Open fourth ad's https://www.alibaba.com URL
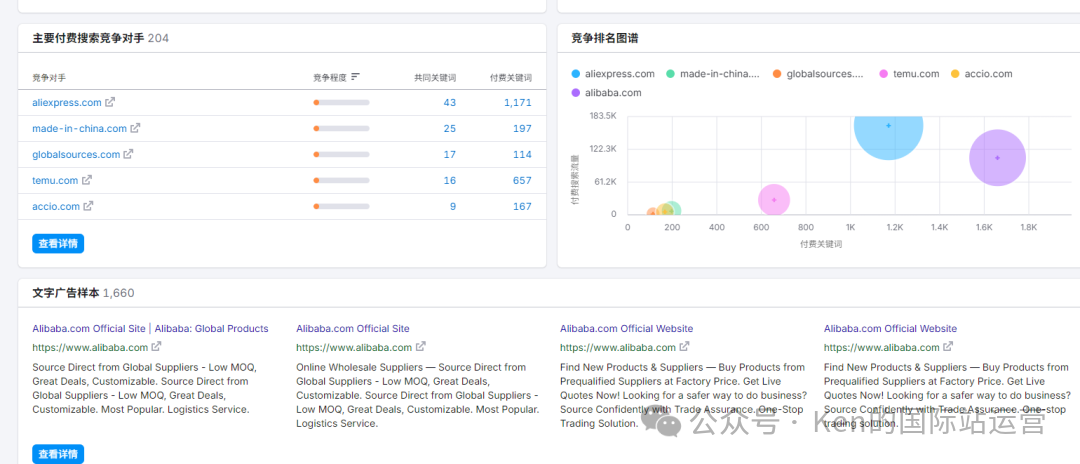This screenshot has width=1080, height=464. tap(882, 347)
